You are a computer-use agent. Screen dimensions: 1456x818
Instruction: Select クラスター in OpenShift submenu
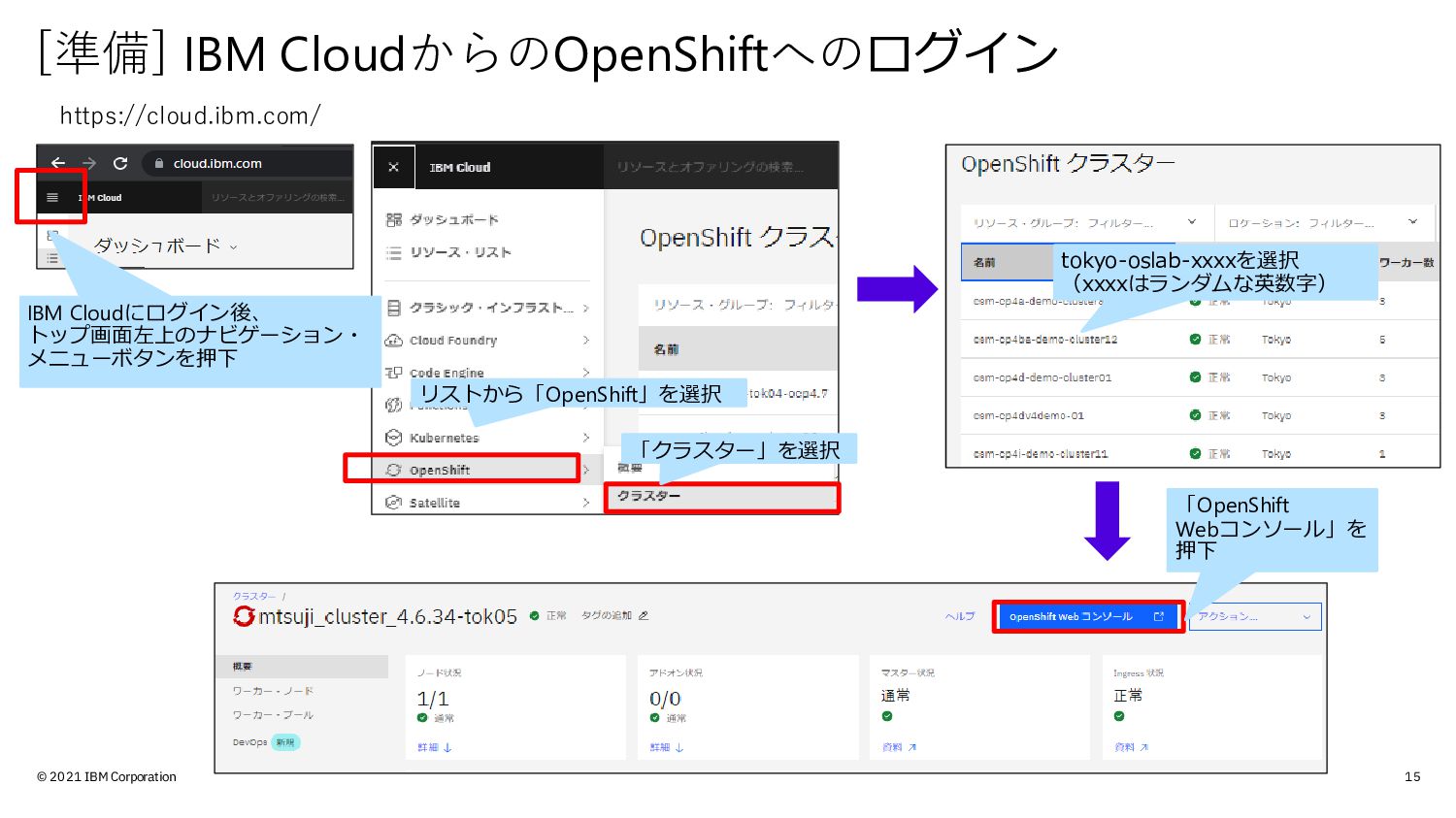point(648,496)
